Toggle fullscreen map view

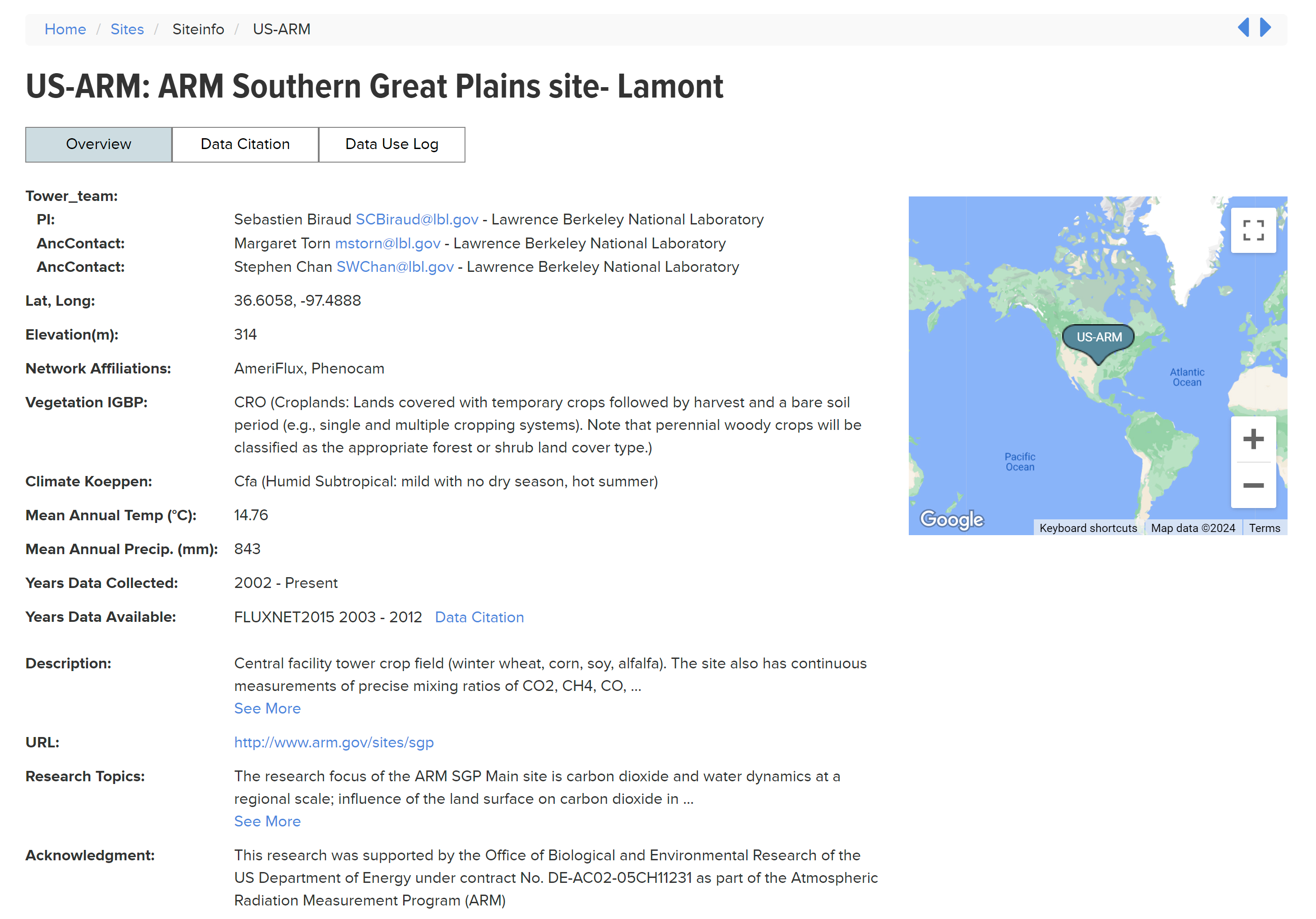[1253, 230]
